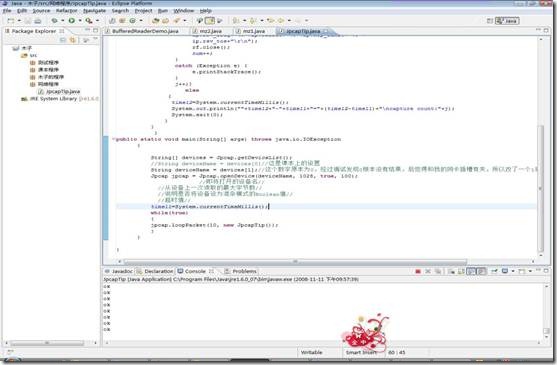Maximize the editor area
This screenshot has width=557, height=365.
click(546, 31)
